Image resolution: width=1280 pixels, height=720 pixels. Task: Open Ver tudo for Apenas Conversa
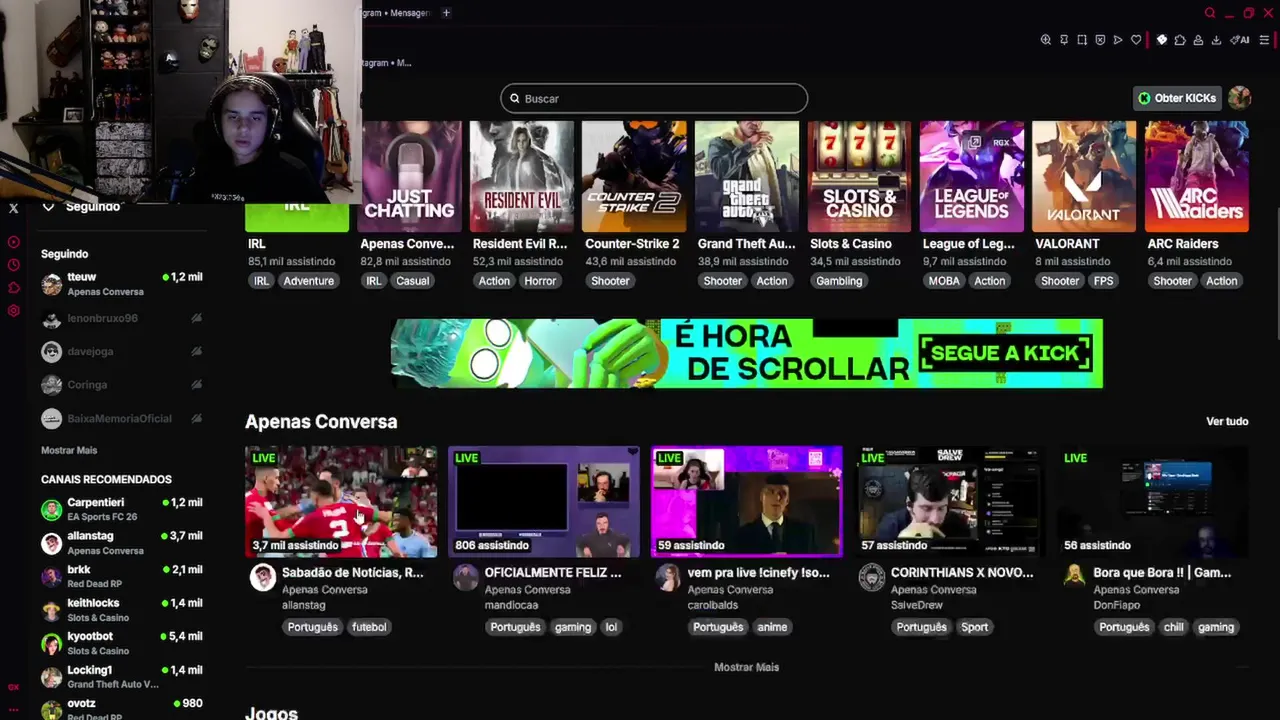click(x=1227, y=421)
